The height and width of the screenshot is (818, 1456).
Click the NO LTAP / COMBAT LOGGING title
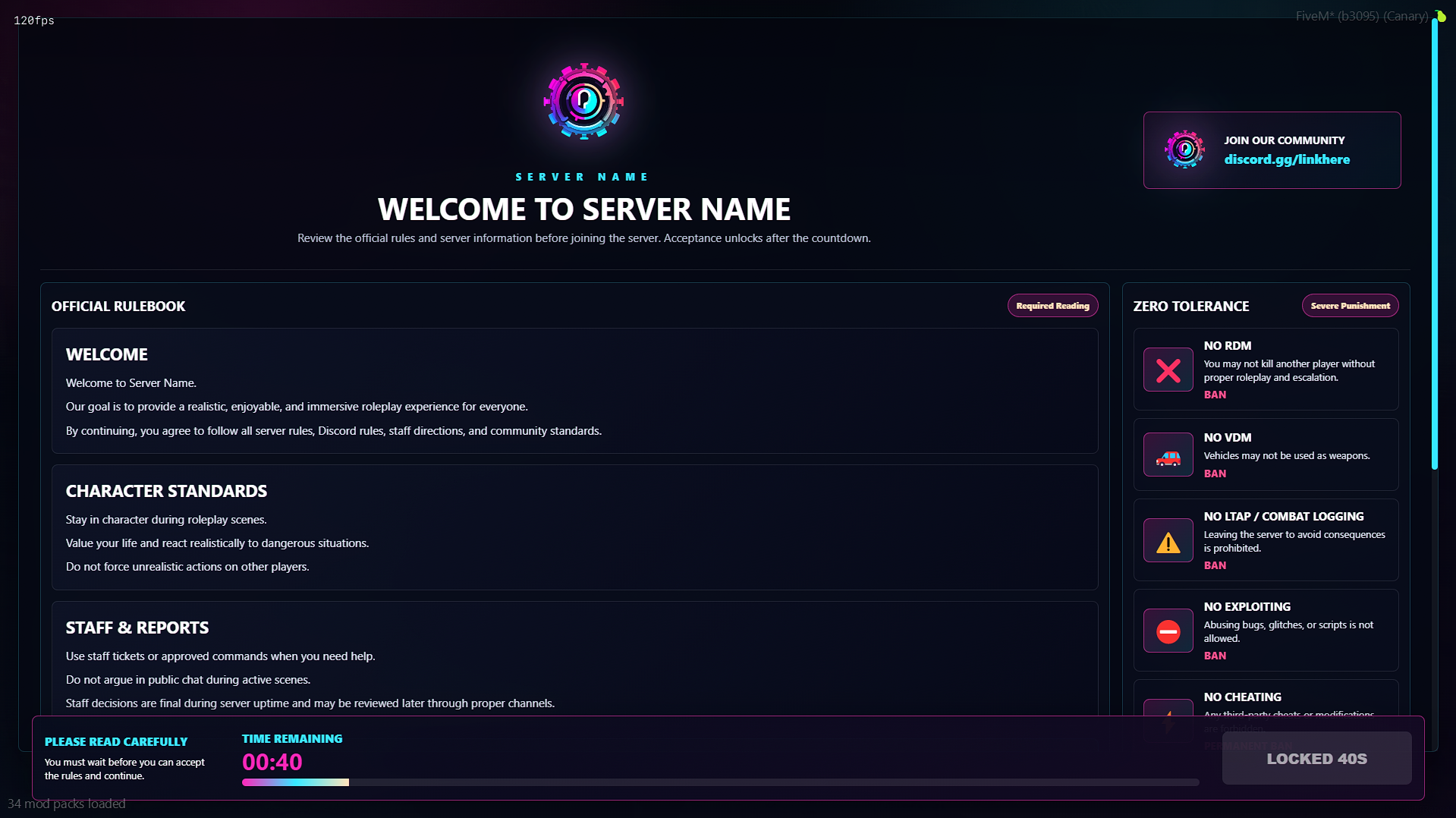[x=1283, y=516]
